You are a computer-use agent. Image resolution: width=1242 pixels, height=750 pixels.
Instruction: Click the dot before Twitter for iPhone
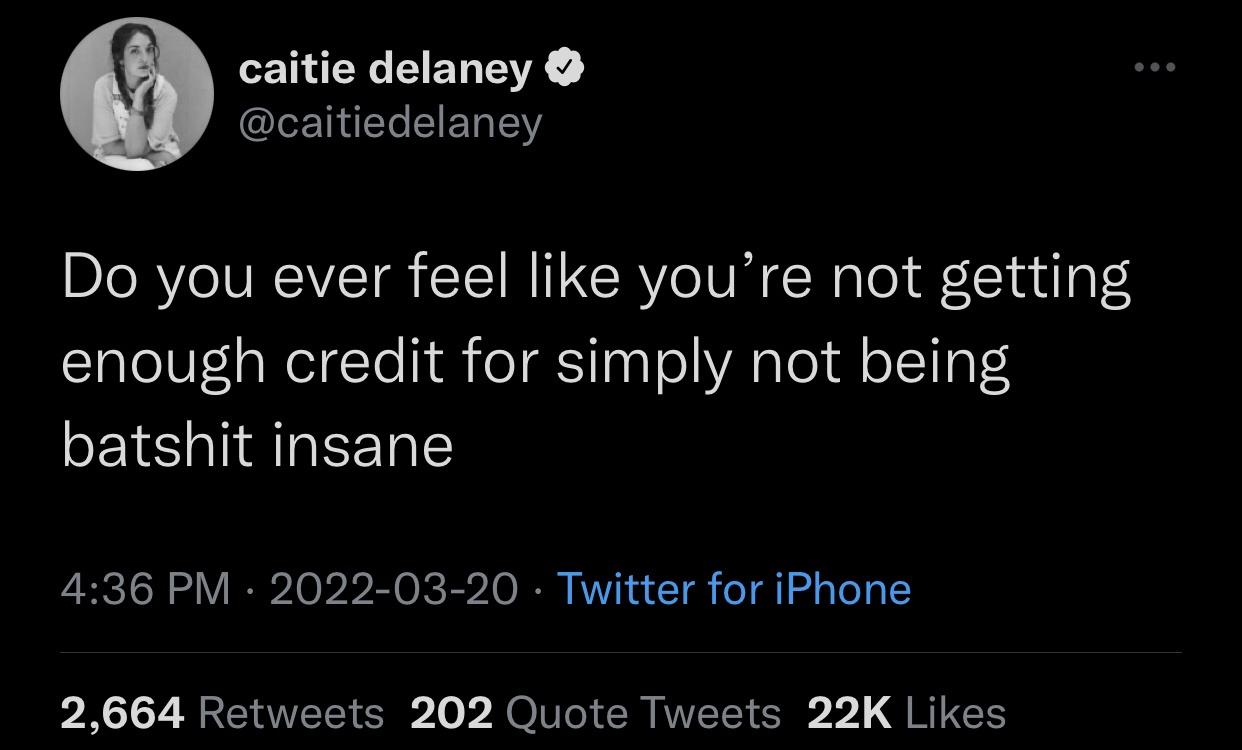pyautogui.click(x=538, y=590)
